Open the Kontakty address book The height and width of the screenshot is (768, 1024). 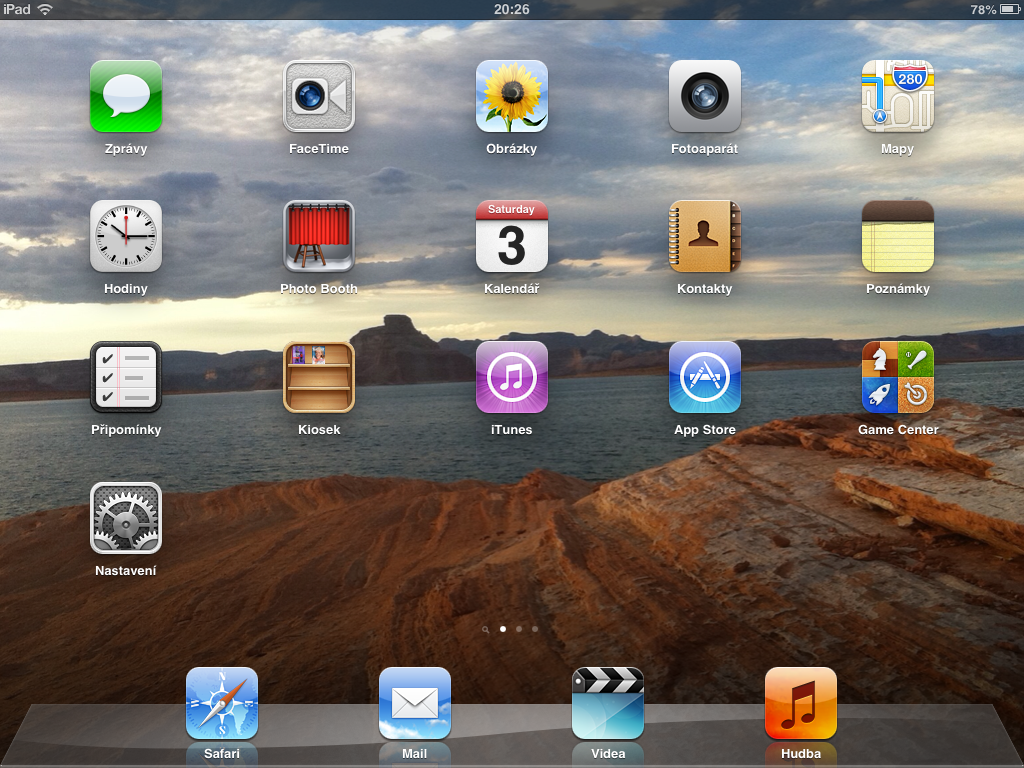point(704,238)
